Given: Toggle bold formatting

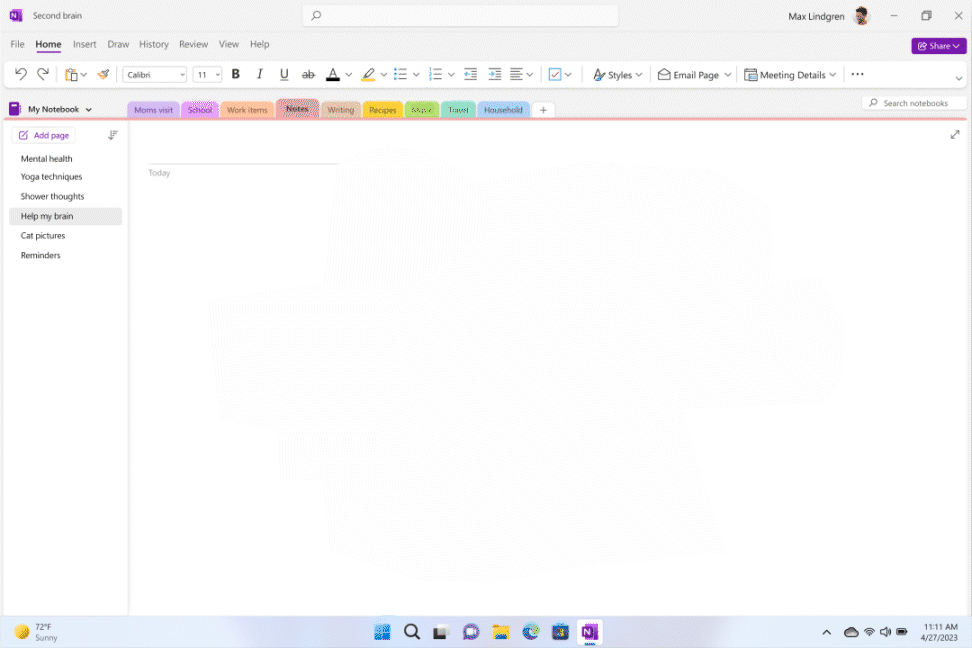Looking at the screenshot, I should [236, 74].
